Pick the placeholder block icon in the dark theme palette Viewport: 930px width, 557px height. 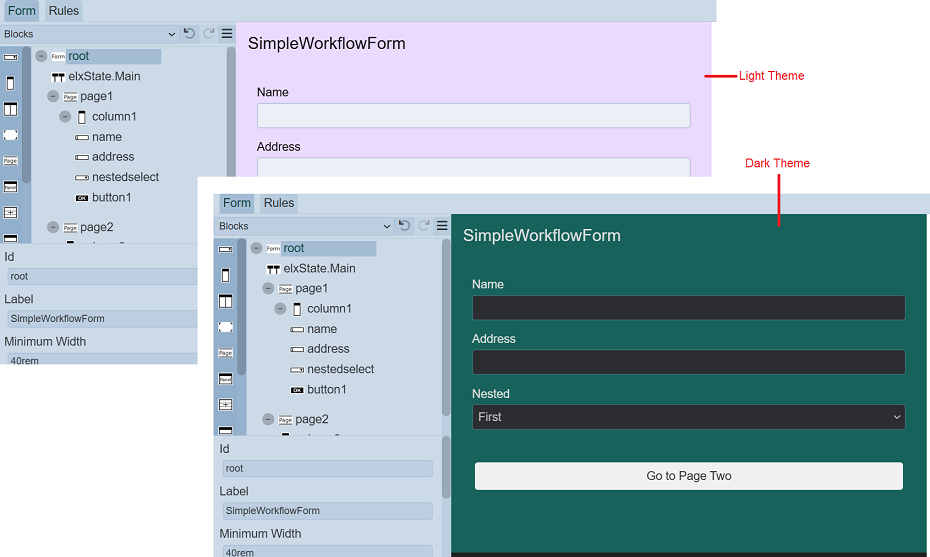(225, 327)
